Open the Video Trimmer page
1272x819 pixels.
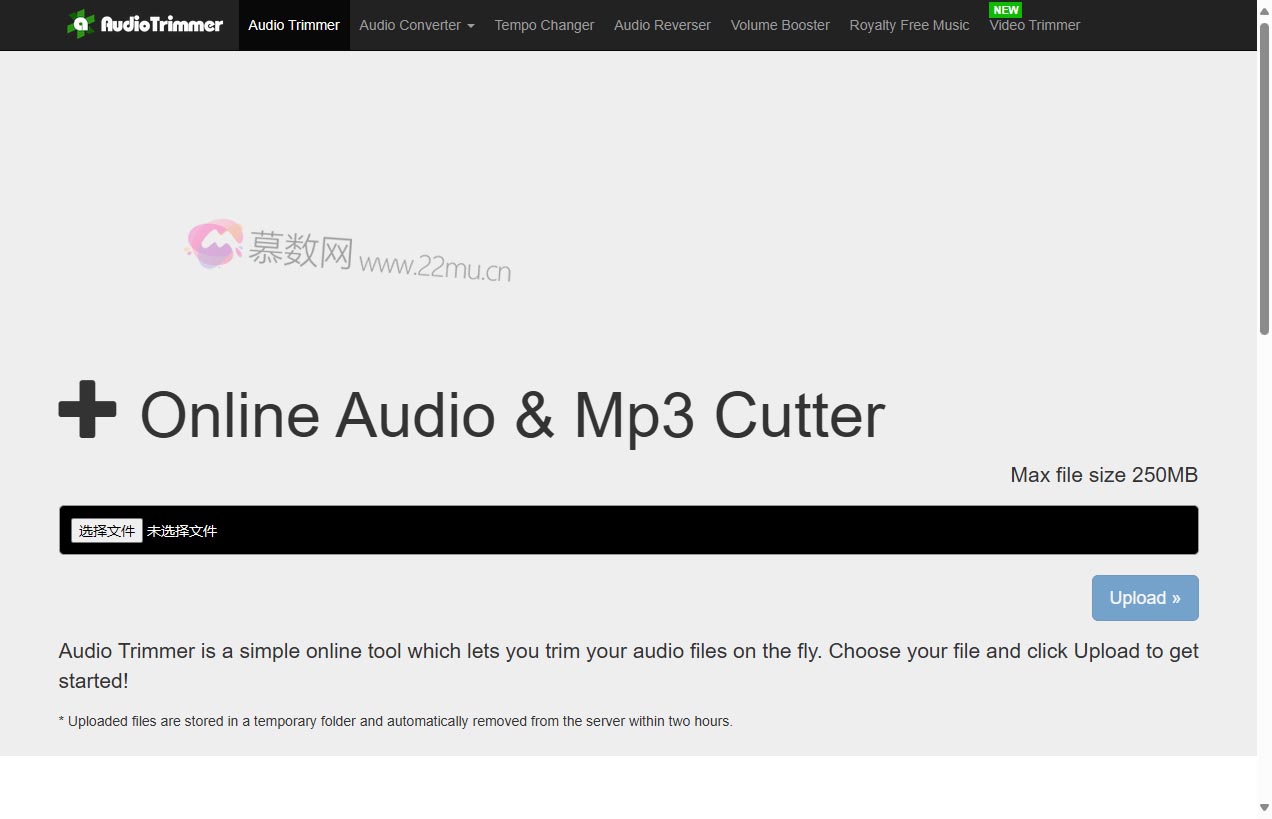coord(1034,25)
